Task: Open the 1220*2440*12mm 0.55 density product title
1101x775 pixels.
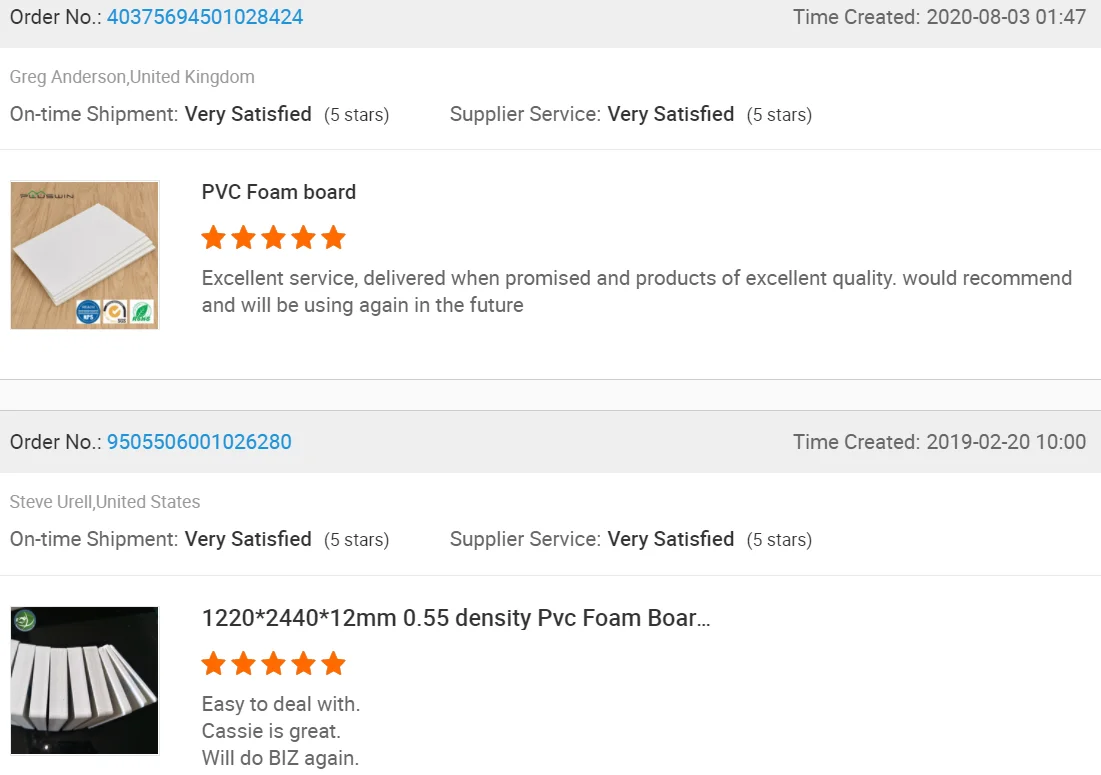Action: 456,618
